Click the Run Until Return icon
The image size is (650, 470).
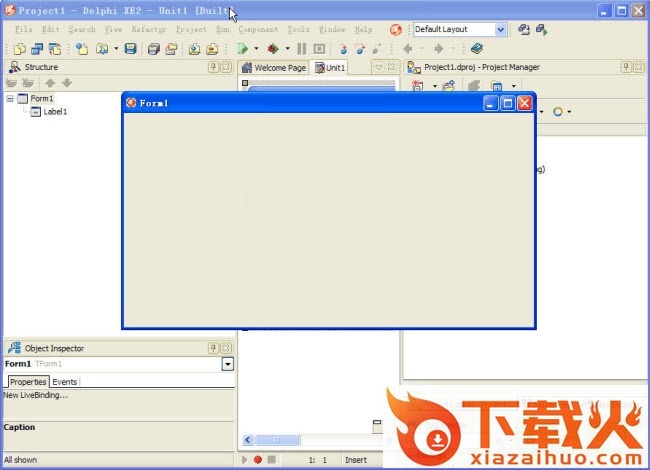tap(377, 49)
